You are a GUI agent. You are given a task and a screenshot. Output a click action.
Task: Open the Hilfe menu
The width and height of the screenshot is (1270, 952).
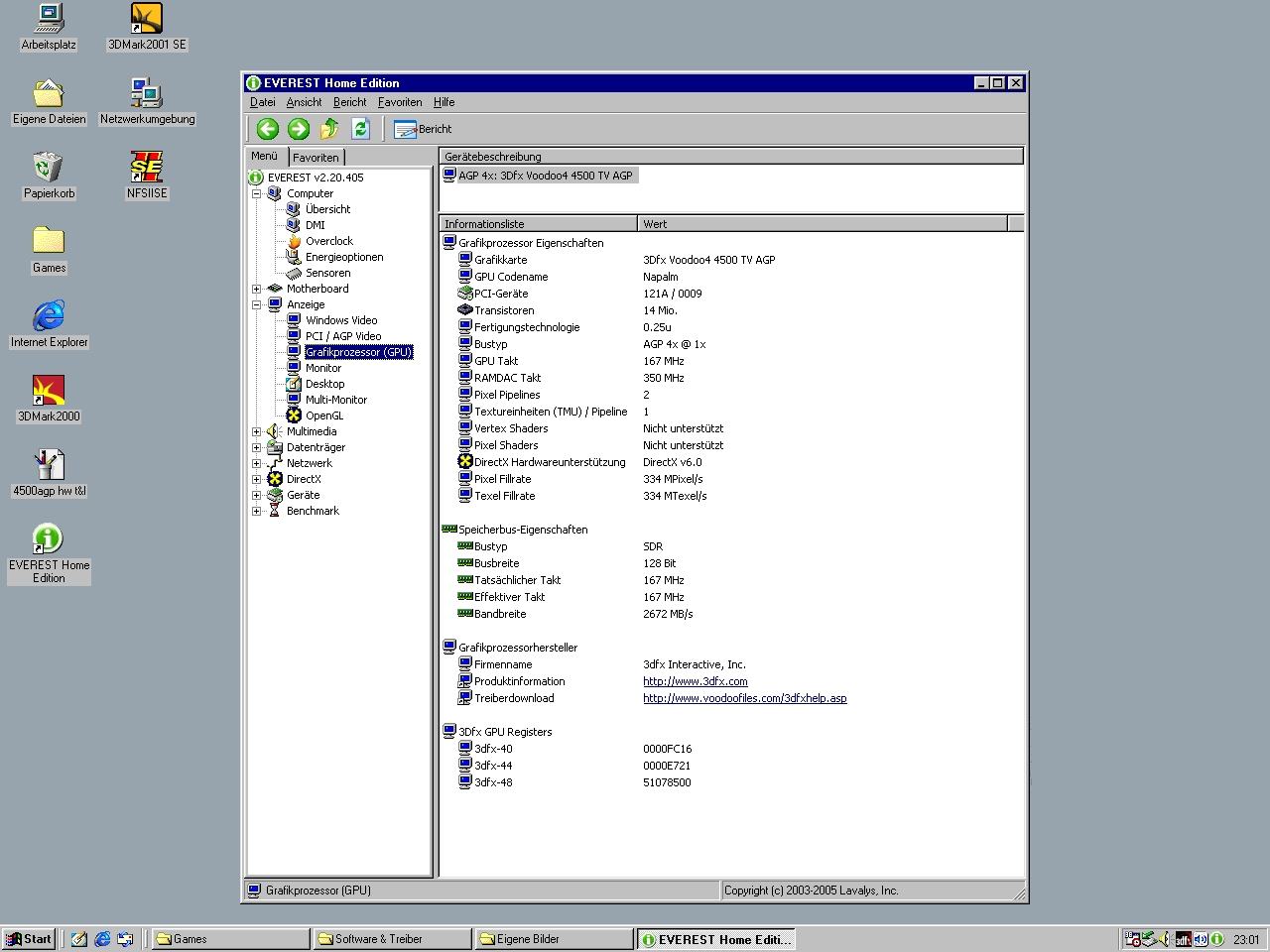click(x=444, y=102)
